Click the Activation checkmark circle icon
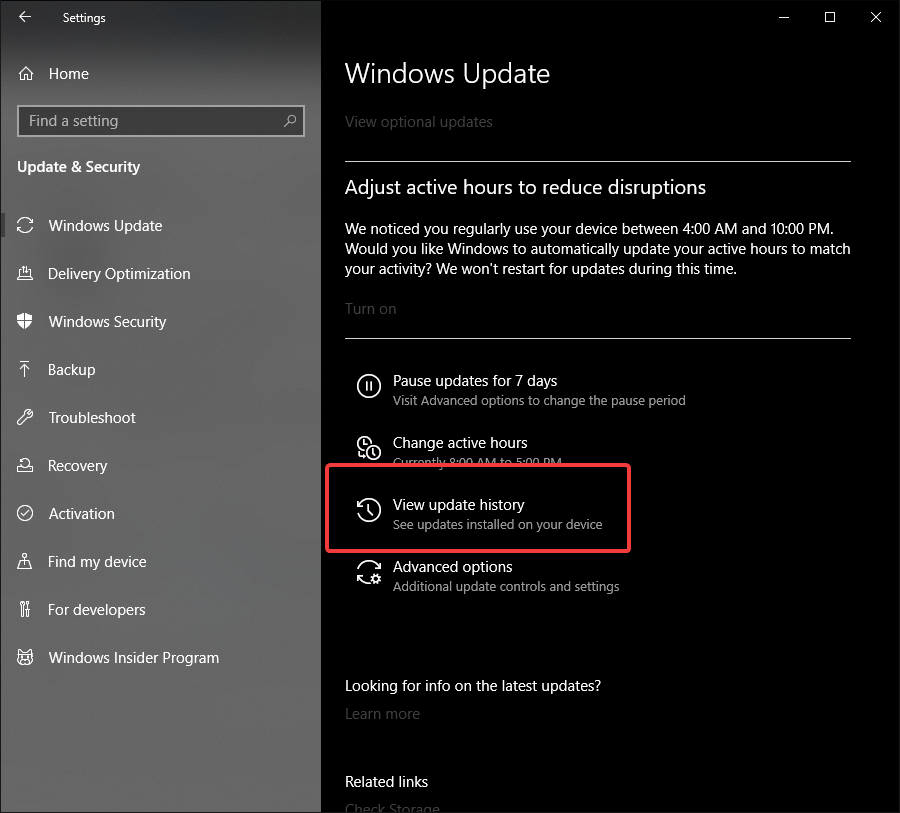Screen dimensions: 900x813 coord(25,513)
